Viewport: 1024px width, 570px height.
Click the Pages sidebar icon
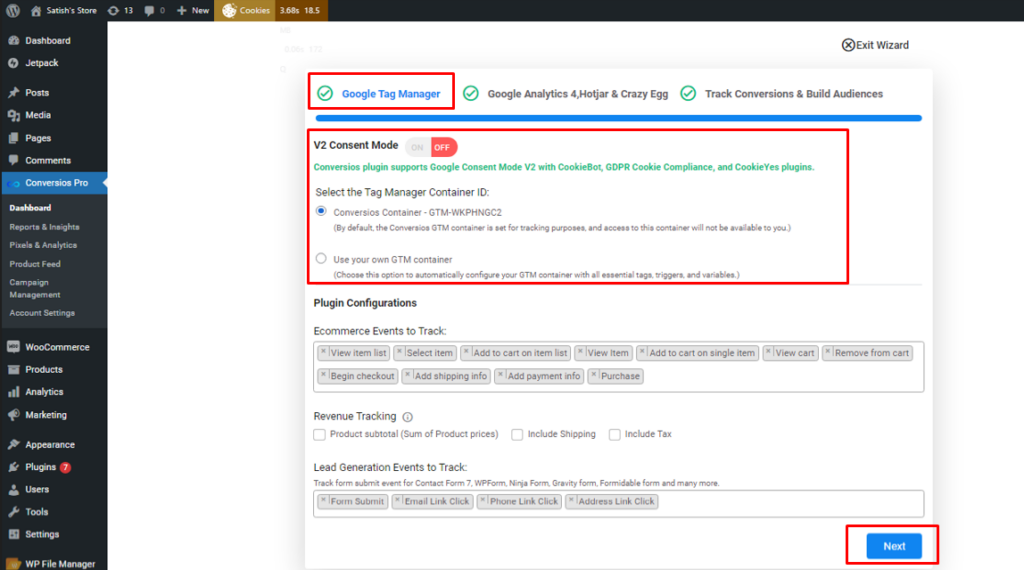(14, 138)
